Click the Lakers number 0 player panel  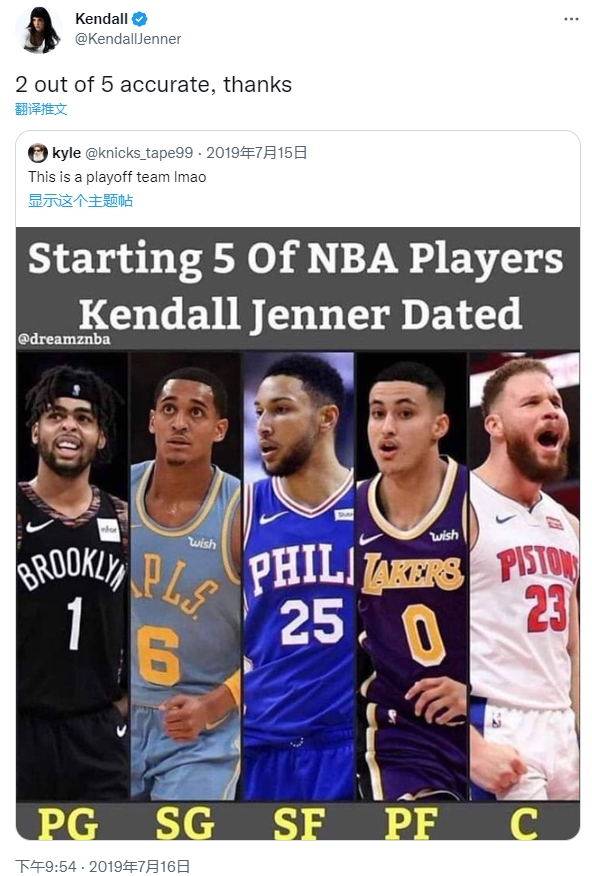coord(412,575)
